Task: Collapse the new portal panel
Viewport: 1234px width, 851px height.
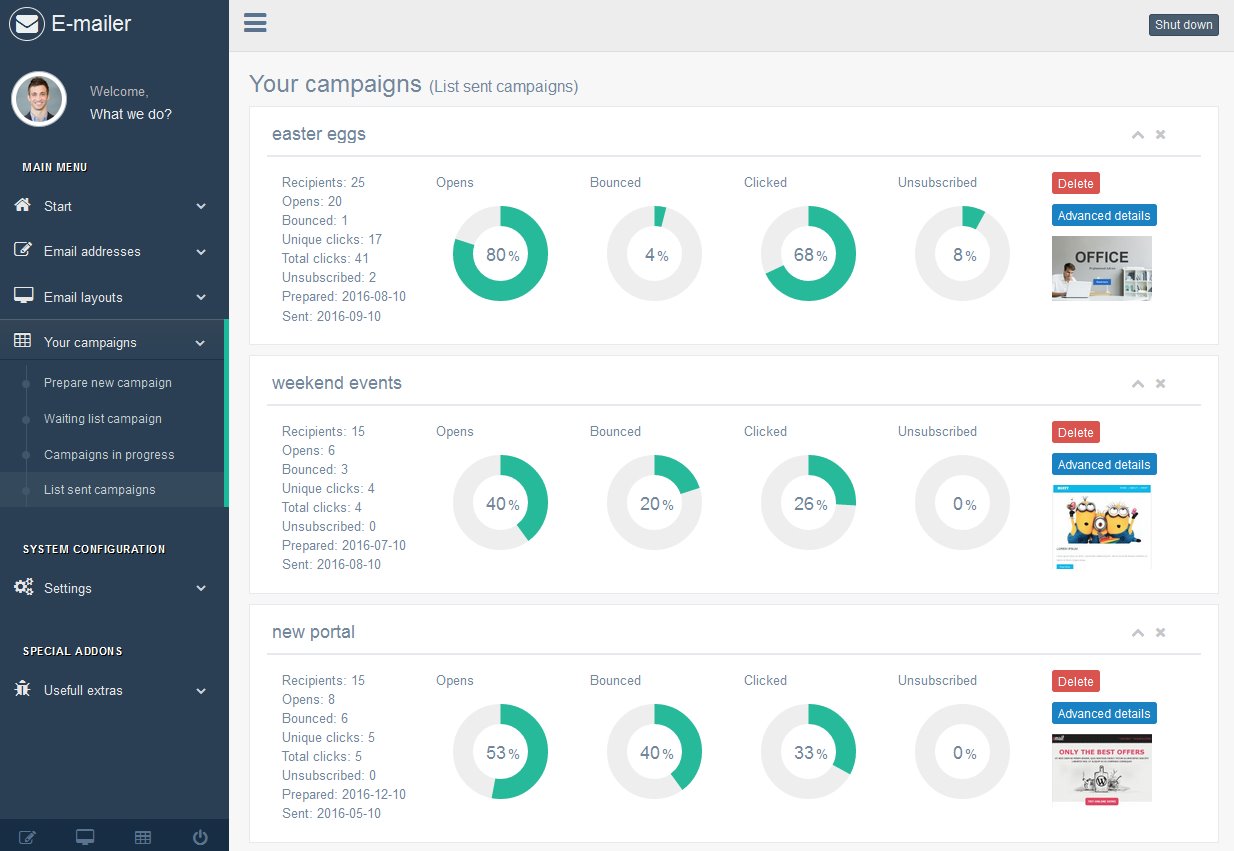Action: click(1137, 633)
